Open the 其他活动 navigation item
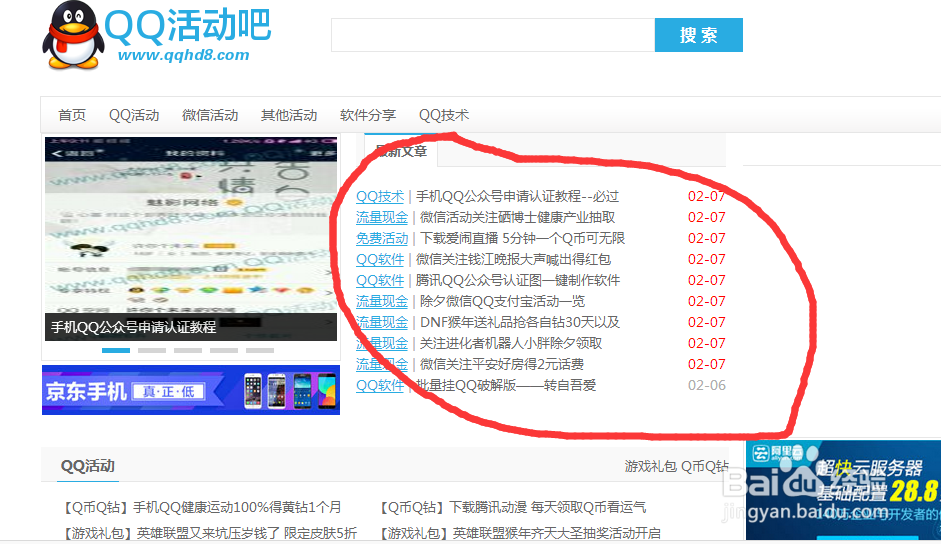Screen dimensions: 941x544 (x=289, y=115)
